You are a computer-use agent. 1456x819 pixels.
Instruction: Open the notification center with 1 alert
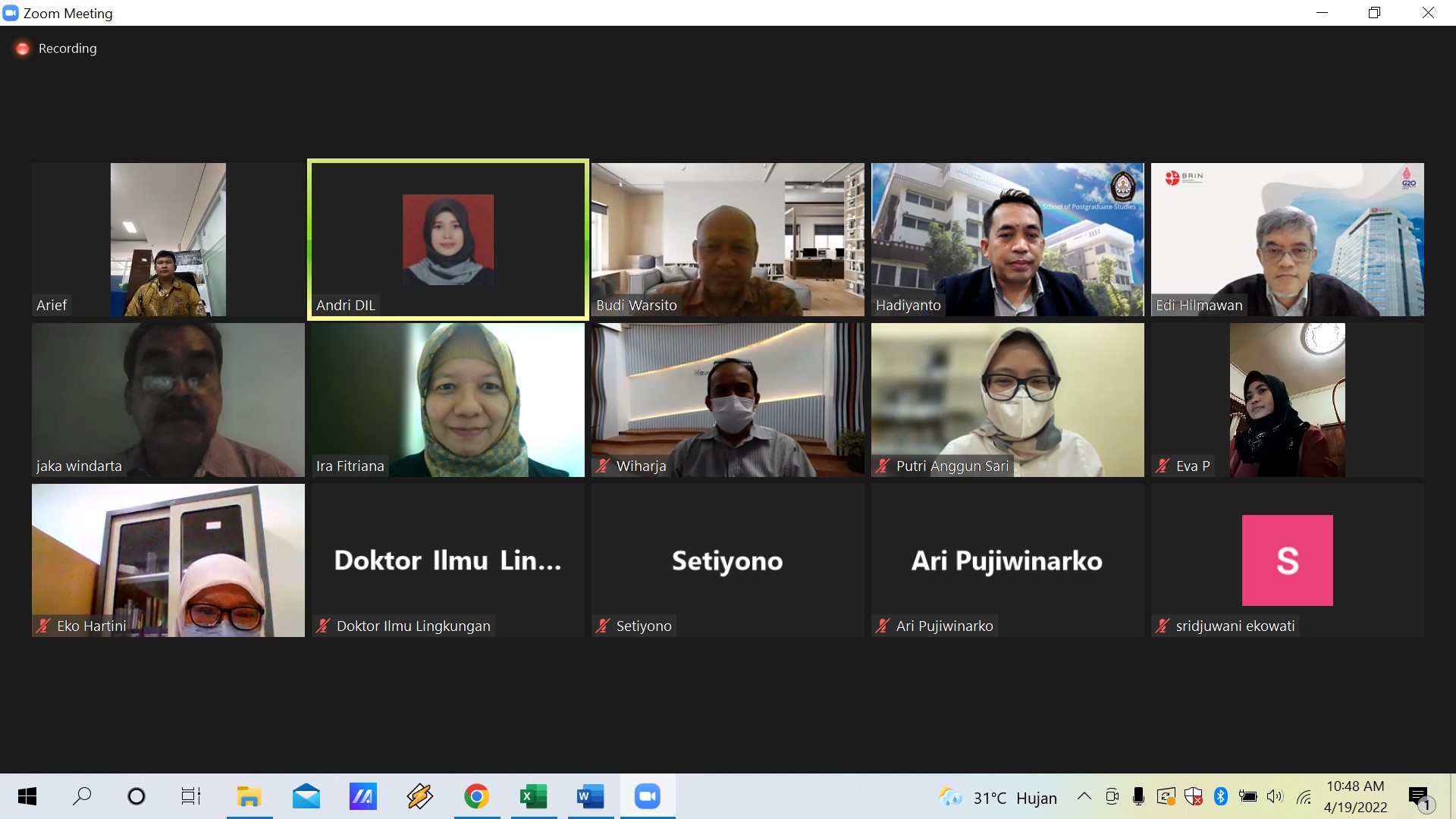[x=1420, y=797]
